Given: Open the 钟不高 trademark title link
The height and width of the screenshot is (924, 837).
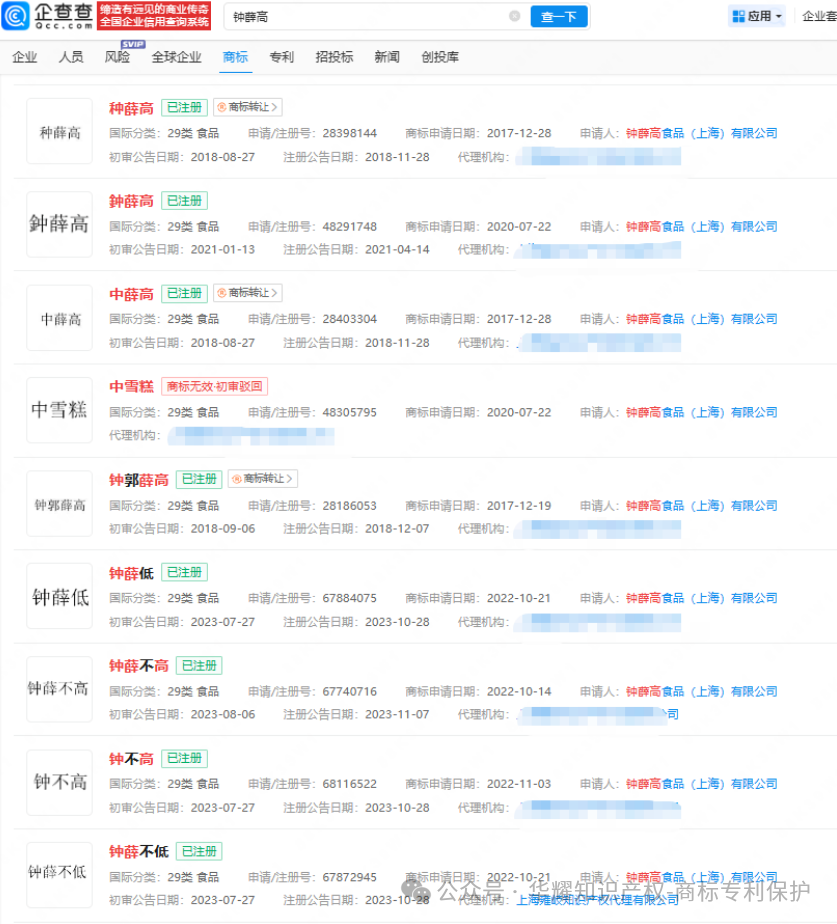Looking at the screenshot, I should 131,758.
